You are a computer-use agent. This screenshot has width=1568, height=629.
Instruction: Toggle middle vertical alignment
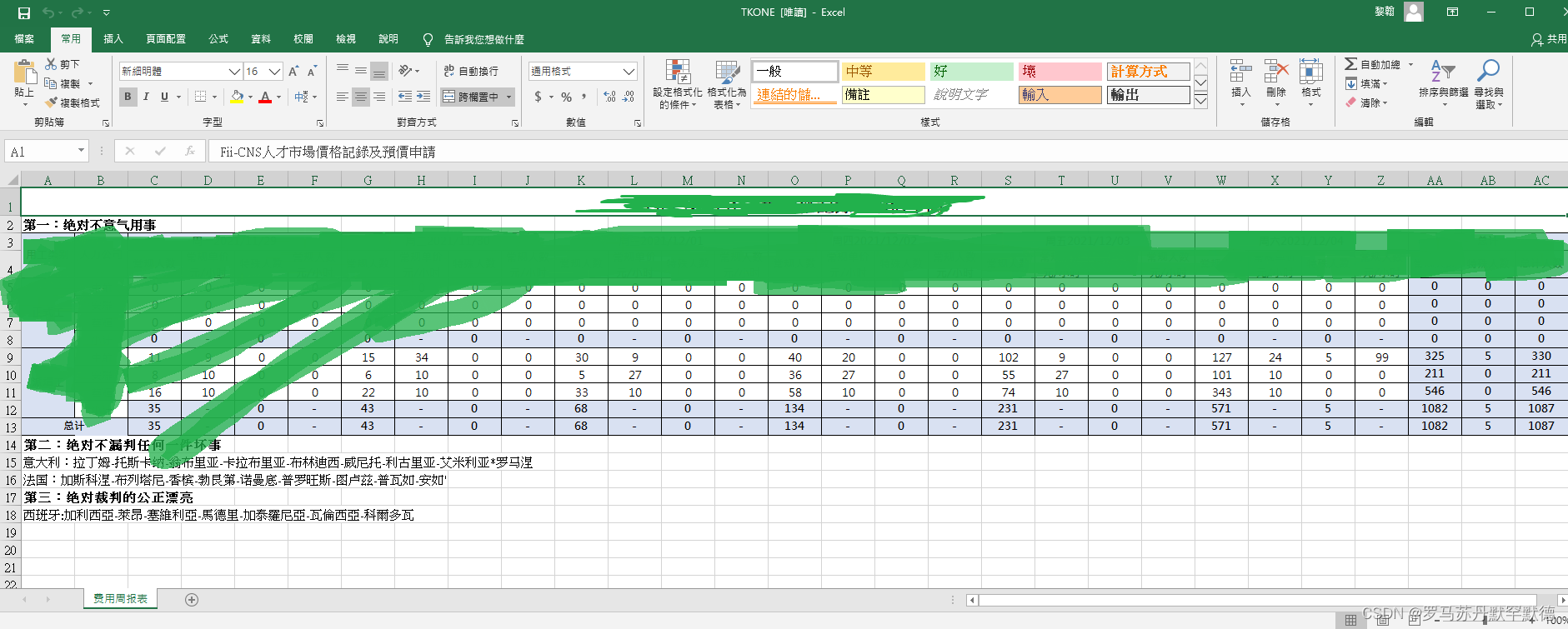point(361,72)
